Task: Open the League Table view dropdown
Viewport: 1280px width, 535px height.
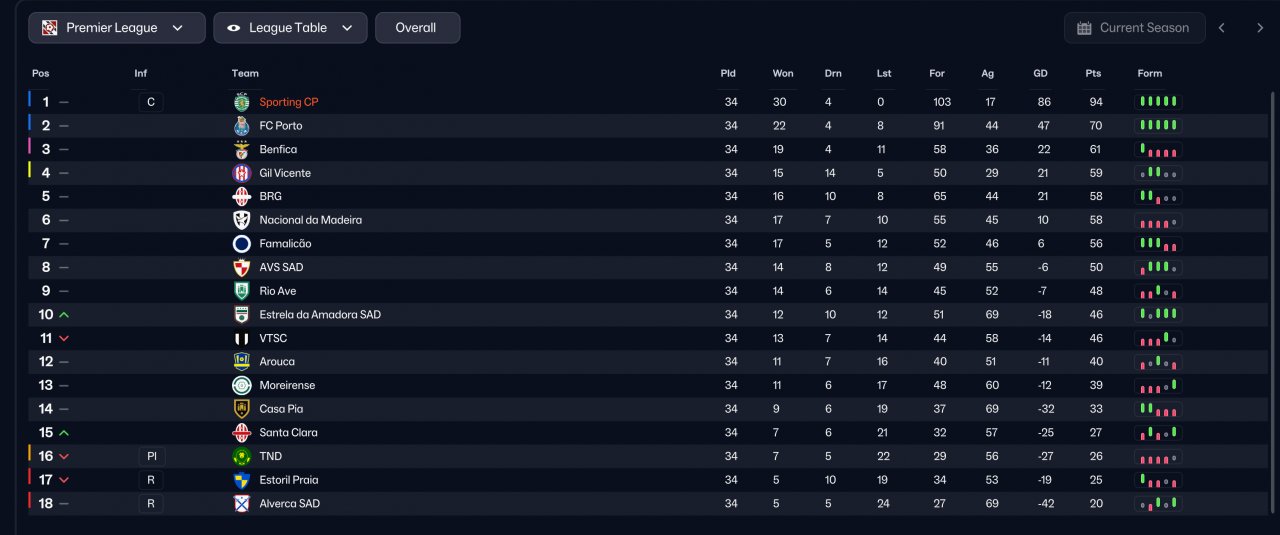Action: (290, 28)
